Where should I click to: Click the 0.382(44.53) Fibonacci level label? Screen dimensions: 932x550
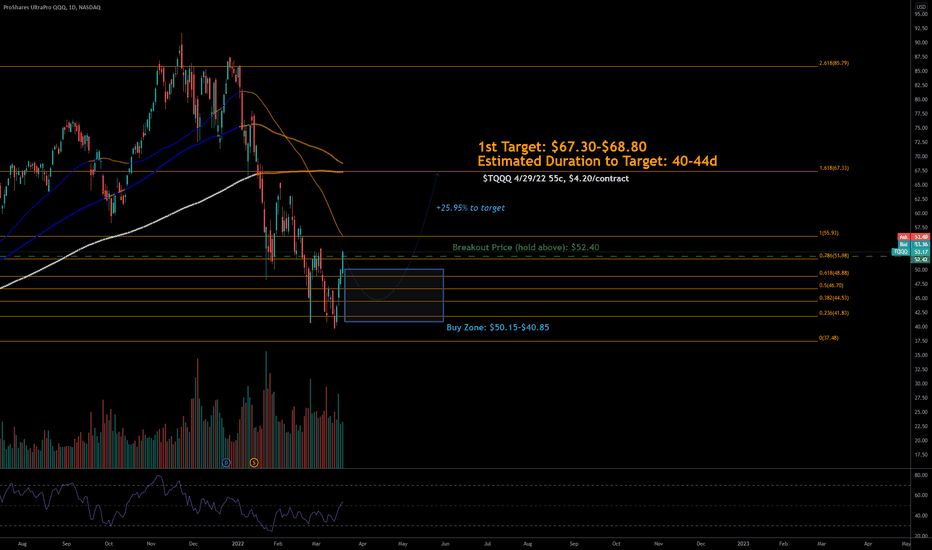(834, 298)
